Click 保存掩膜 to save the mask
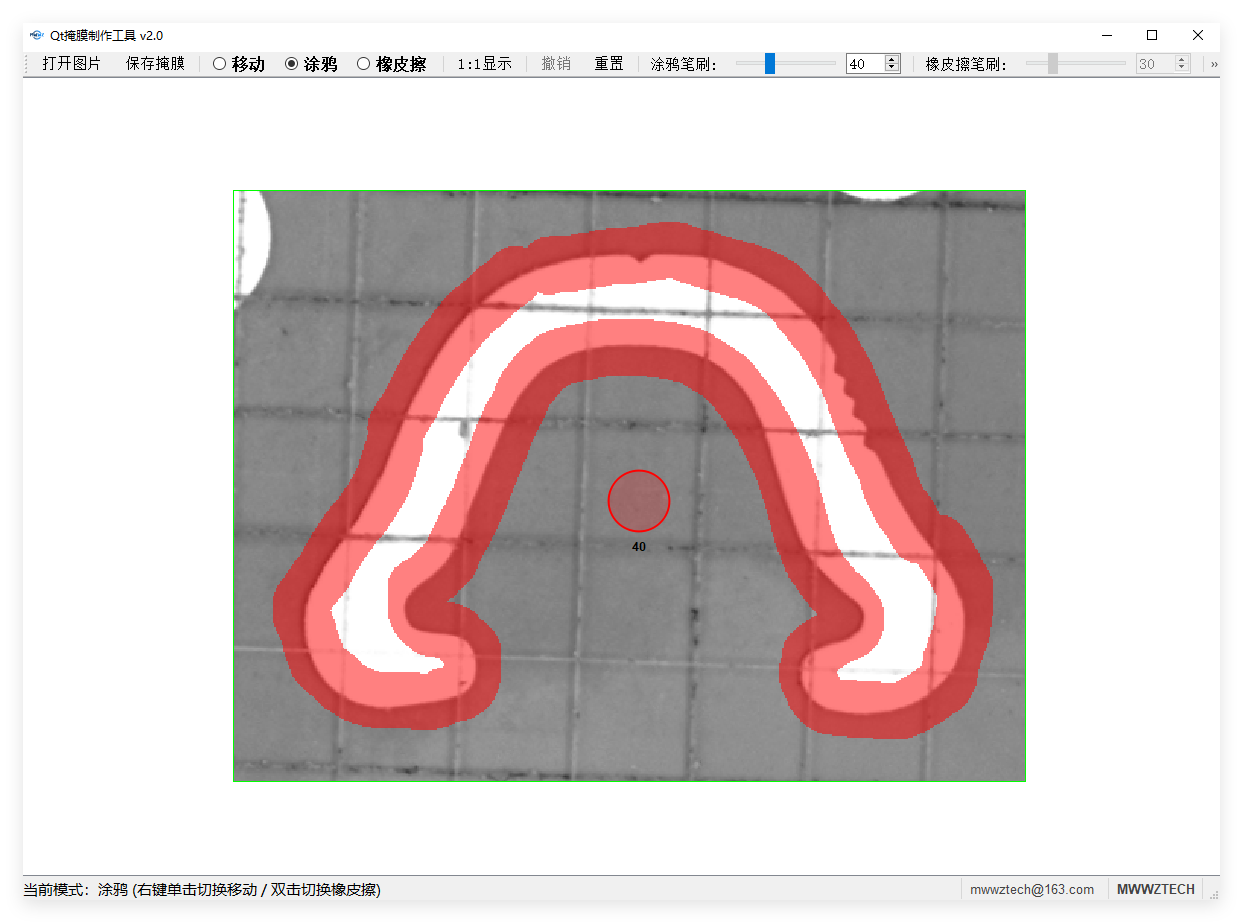Screen dimensions: 1243x923 point(155,64)
